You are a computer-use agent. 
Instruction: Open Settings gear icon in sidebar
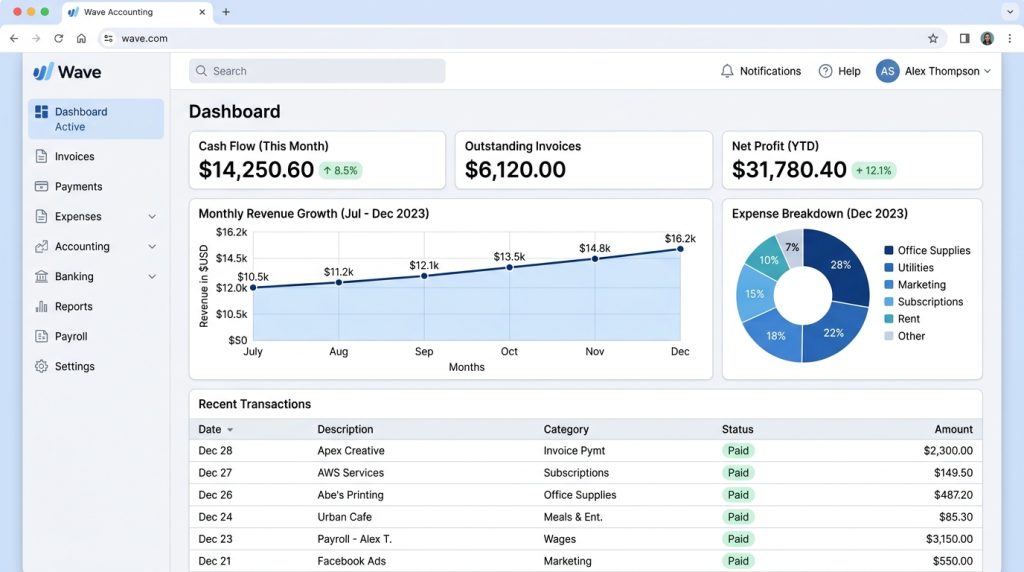(x=41, y=366)
